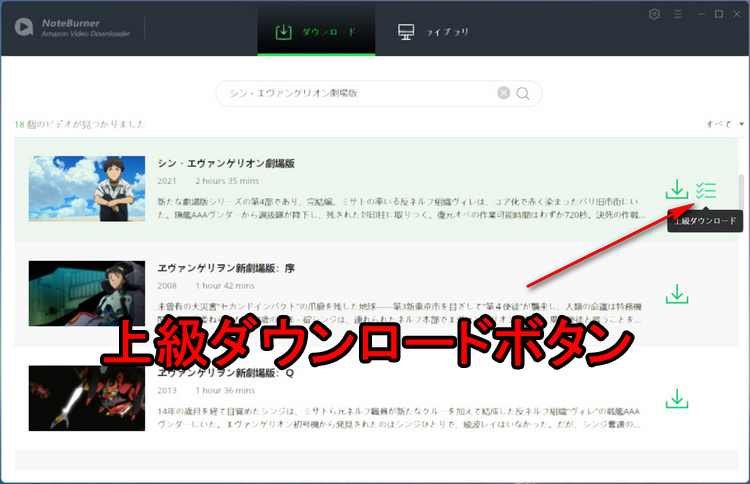This screenshot has height=484, width=750.
Task: Click the title ヱヴァンゲリヲン新劇場版：序
Action: pos(226,268)
